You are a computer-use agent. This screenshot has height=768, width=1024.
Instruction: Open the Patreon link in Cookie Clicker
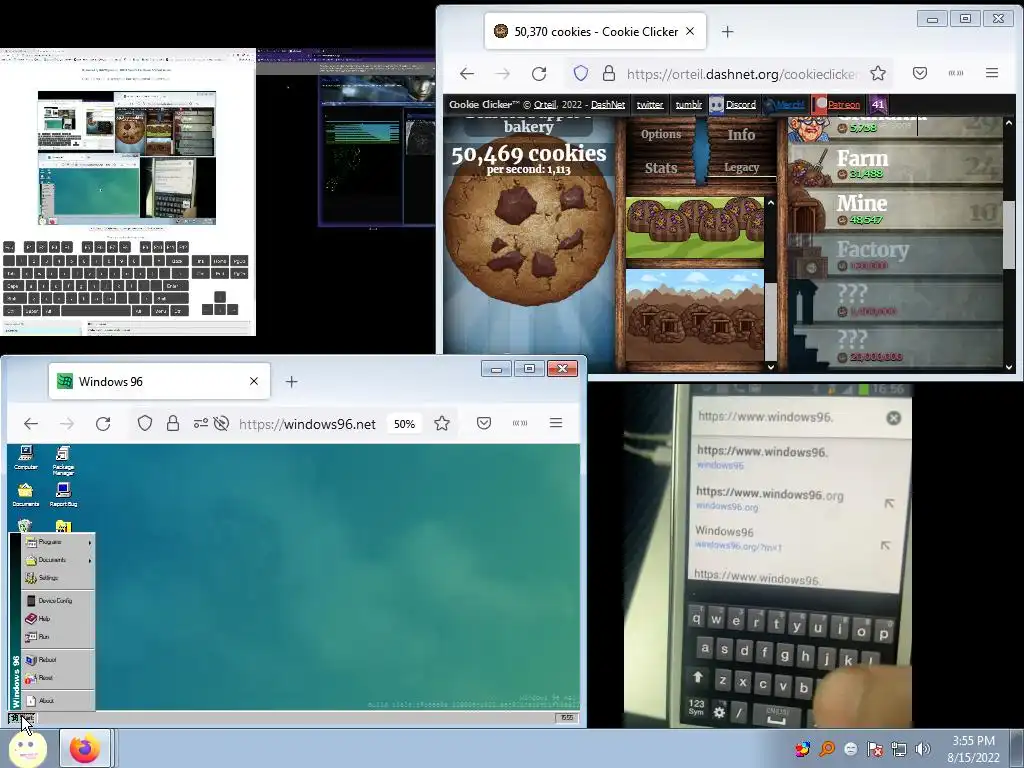[x=837, y=104]
